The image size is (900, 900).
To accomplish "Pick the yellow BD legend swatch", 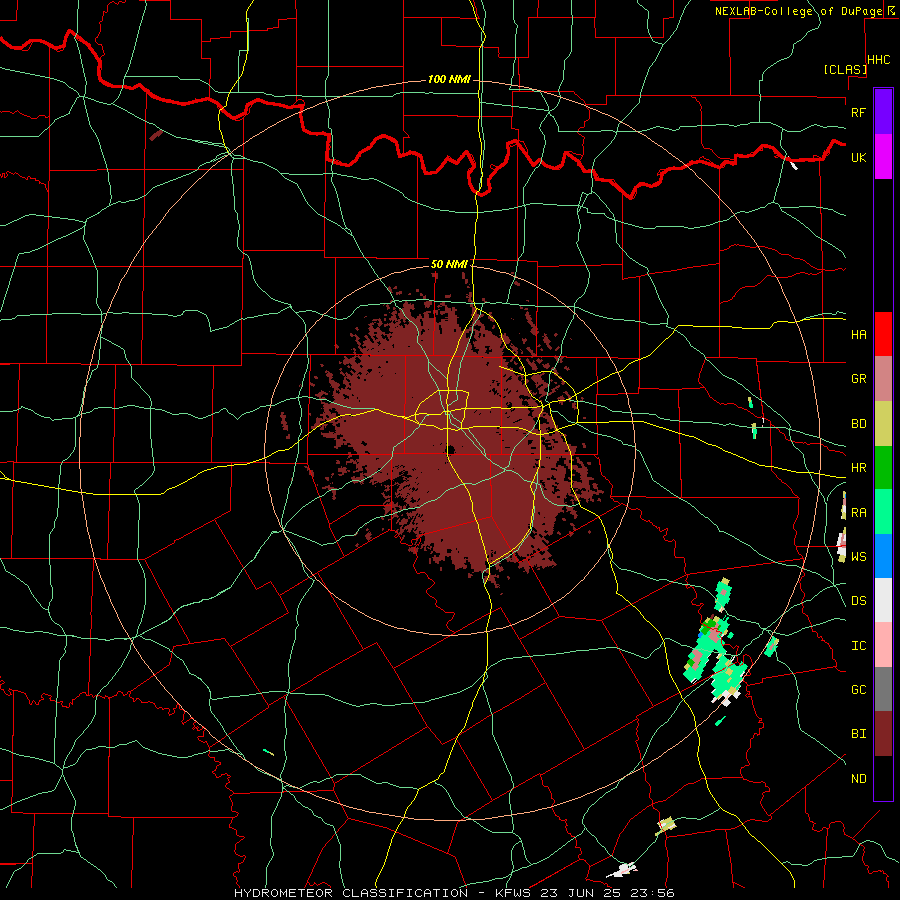I will tap(883, 424).
